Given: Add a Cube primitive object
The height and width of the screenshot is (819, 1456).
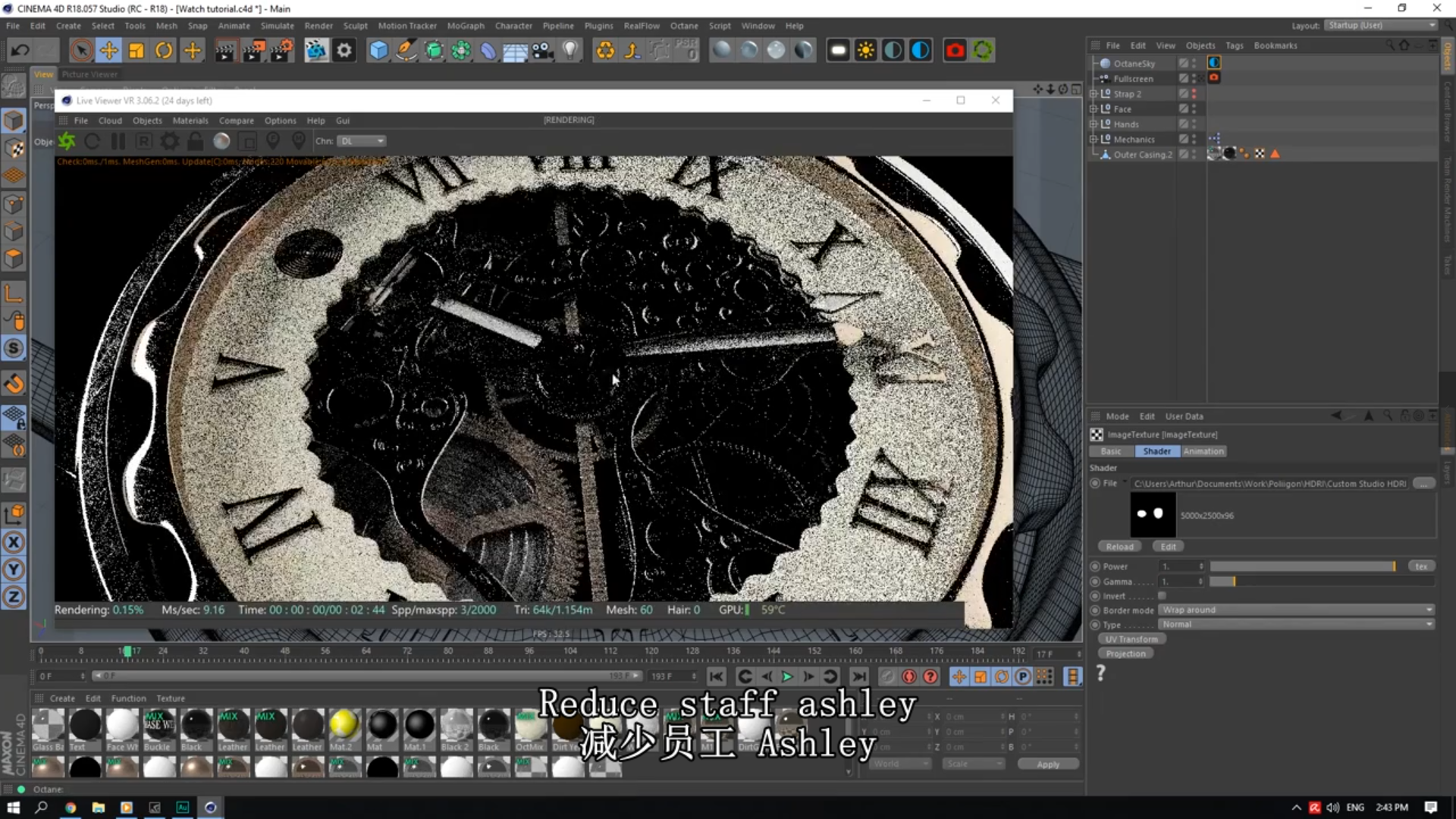Looking at the screenshot, I should click(378, 51).
